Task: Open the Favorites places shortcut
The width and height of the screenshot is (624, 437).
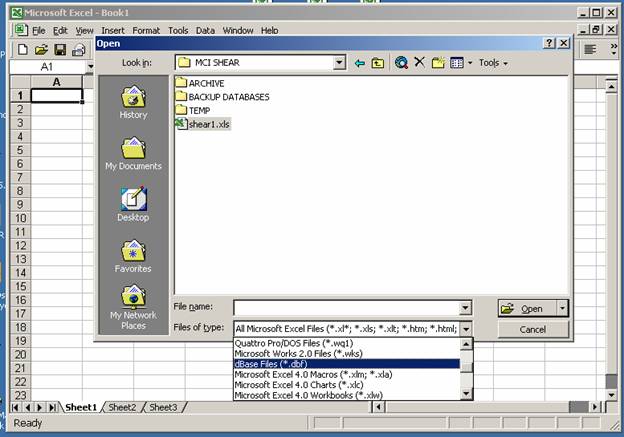Action: tap(133, 256)
